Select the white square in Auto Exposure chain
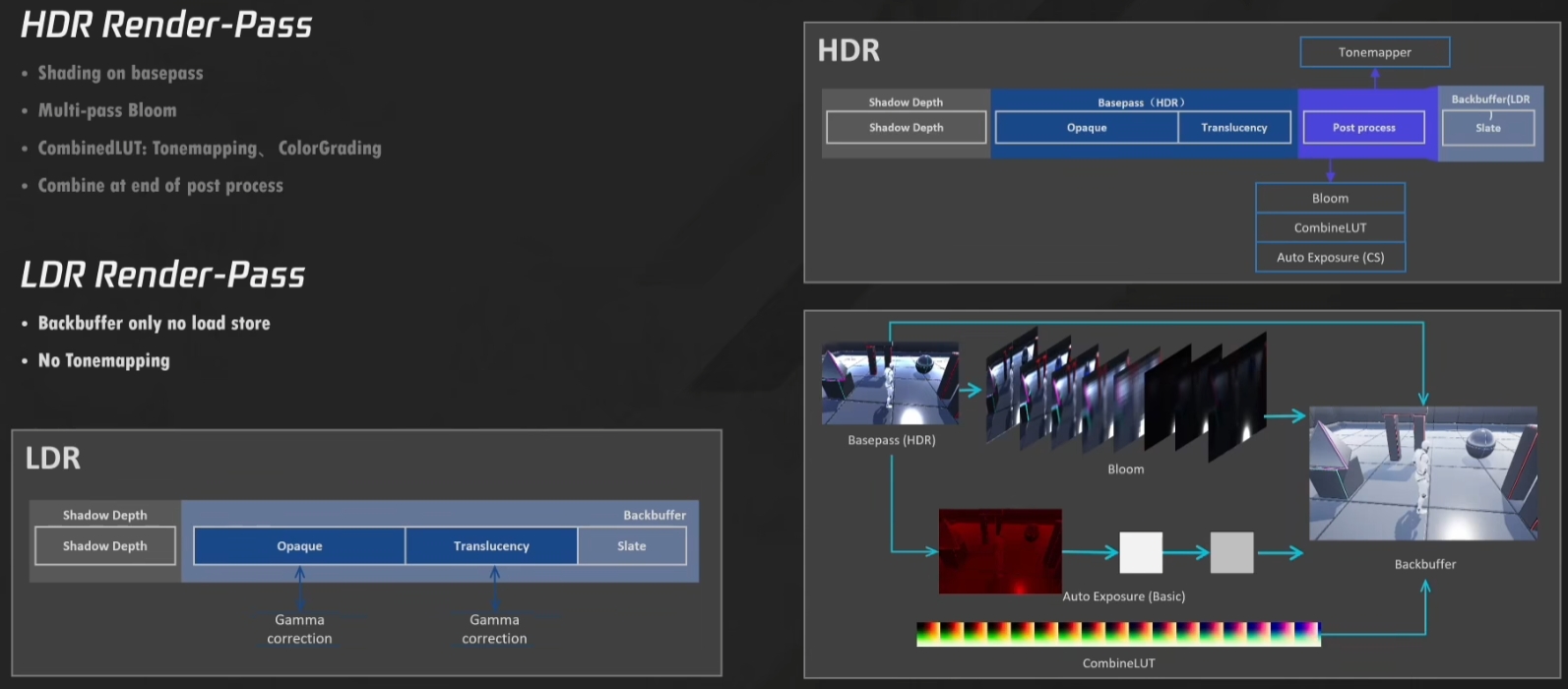 pos(1141,553)
